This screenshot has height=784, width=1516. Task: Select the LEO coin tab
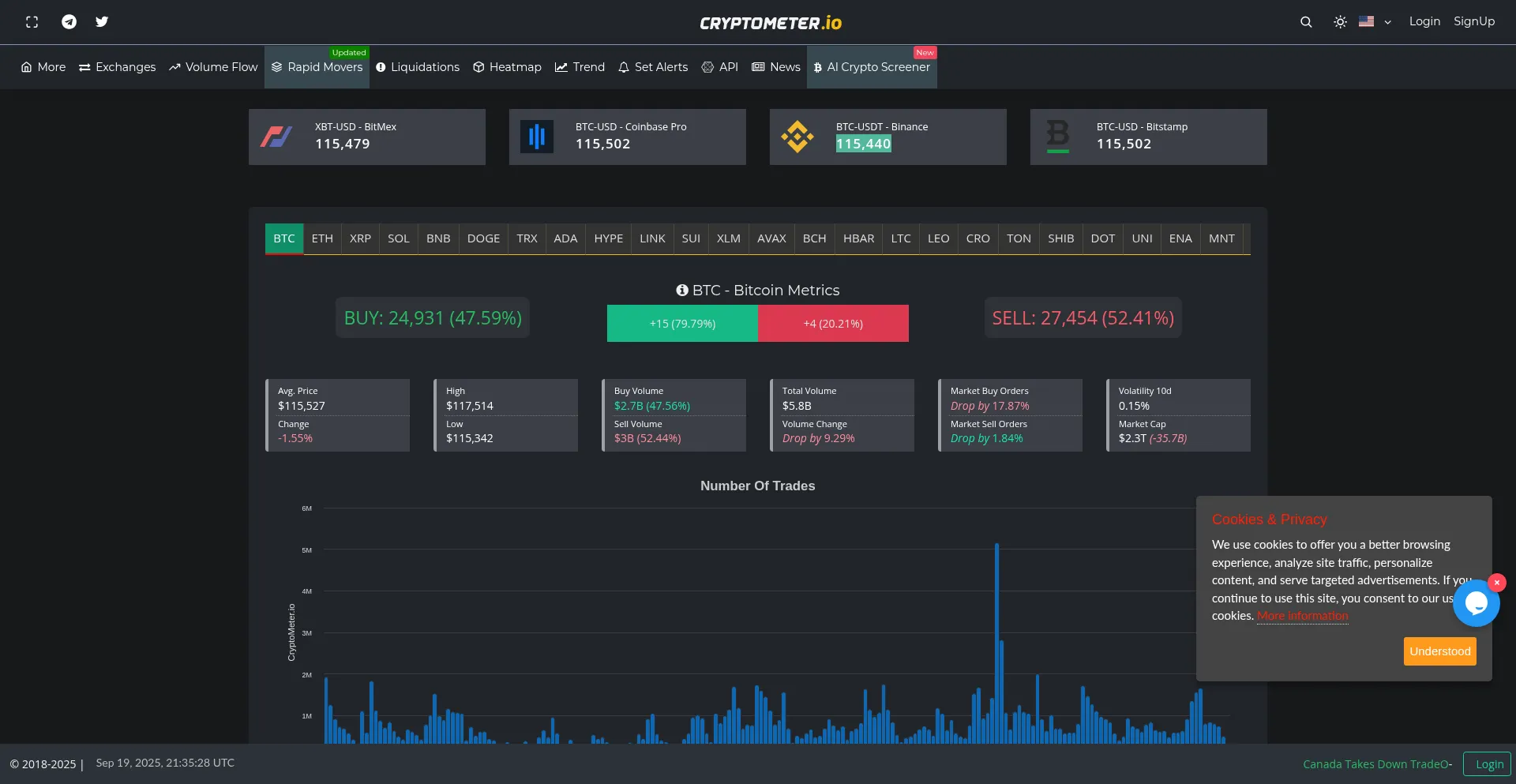tap(939, 238)
